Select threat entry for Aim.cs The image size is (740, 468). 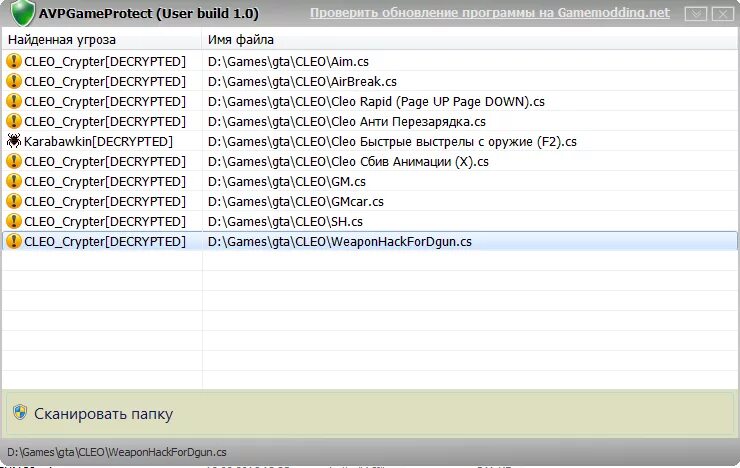[x=105, y=61]
